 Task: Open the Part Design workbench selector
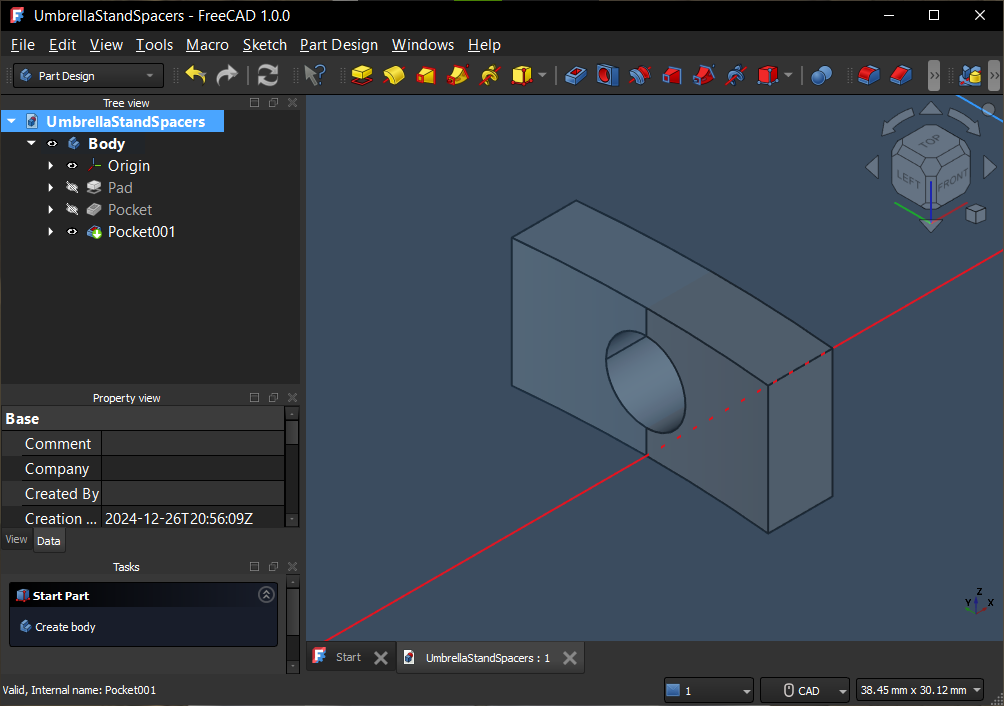click(x=88, y=76)
